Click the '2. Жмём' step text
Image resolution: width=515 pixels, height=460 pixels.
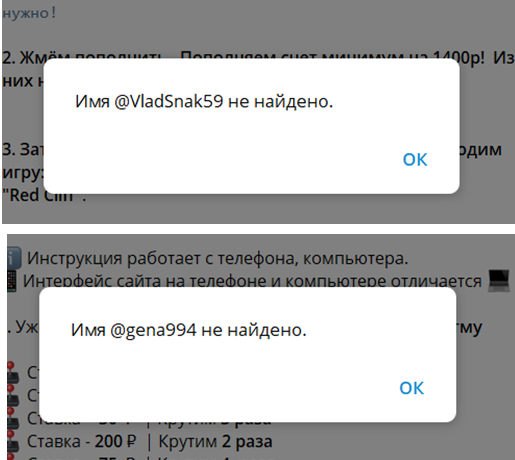pos(23,58)
